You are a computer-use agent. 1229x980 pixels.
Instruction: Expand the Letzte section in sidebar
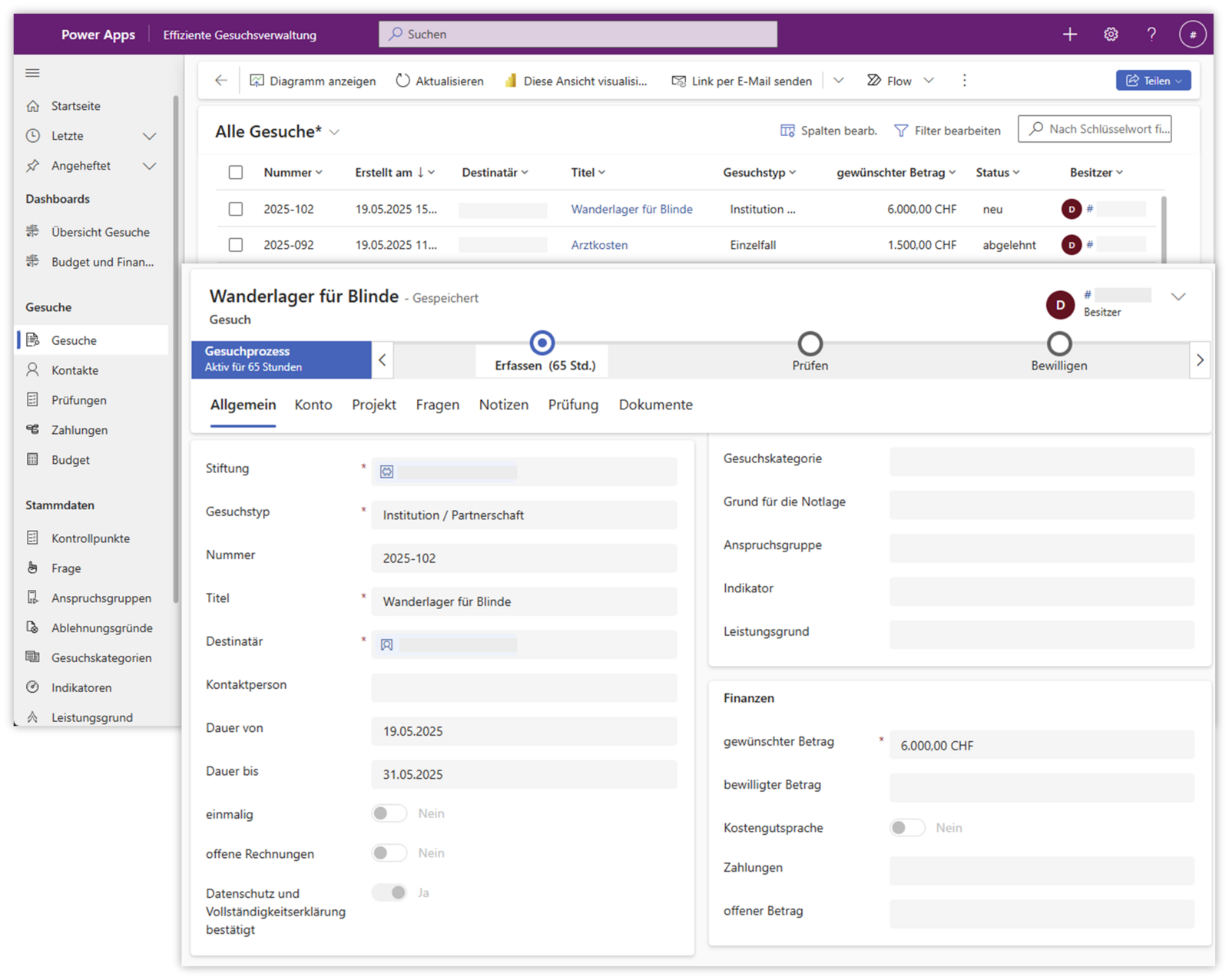[x=149, y=136]
